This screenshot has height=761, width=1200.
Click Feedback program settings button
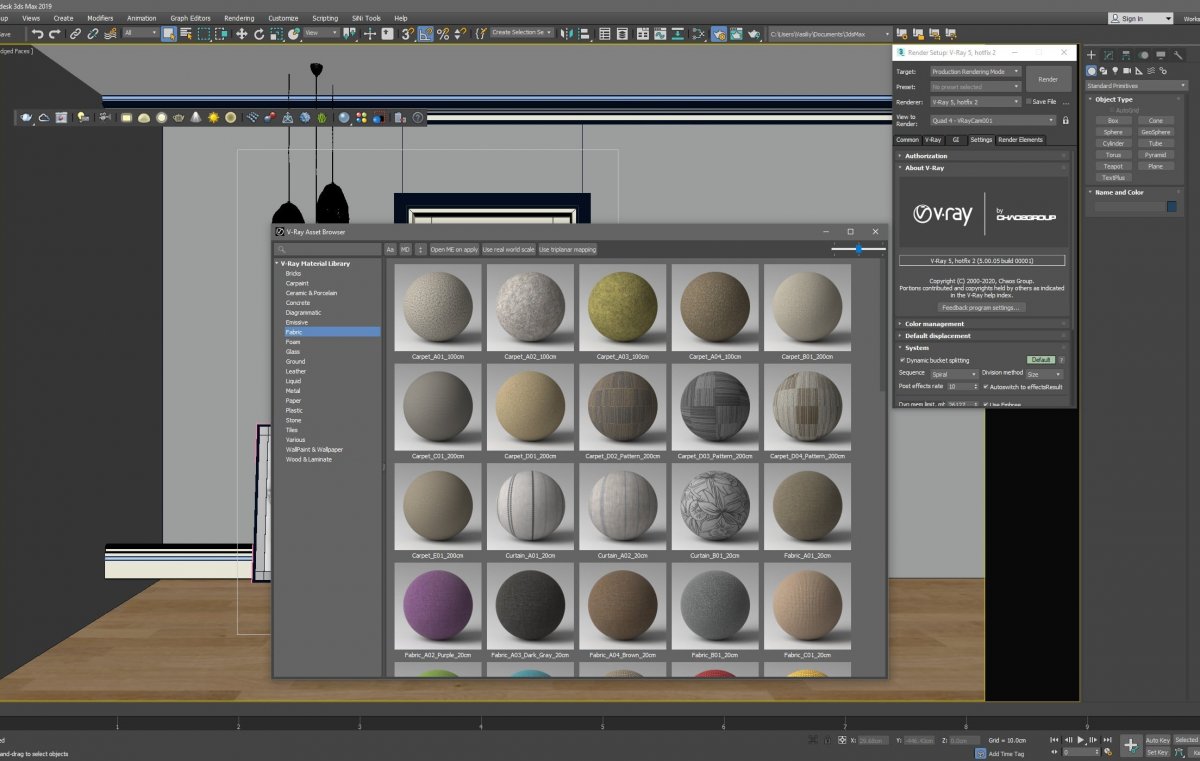(x=981, y=307)
